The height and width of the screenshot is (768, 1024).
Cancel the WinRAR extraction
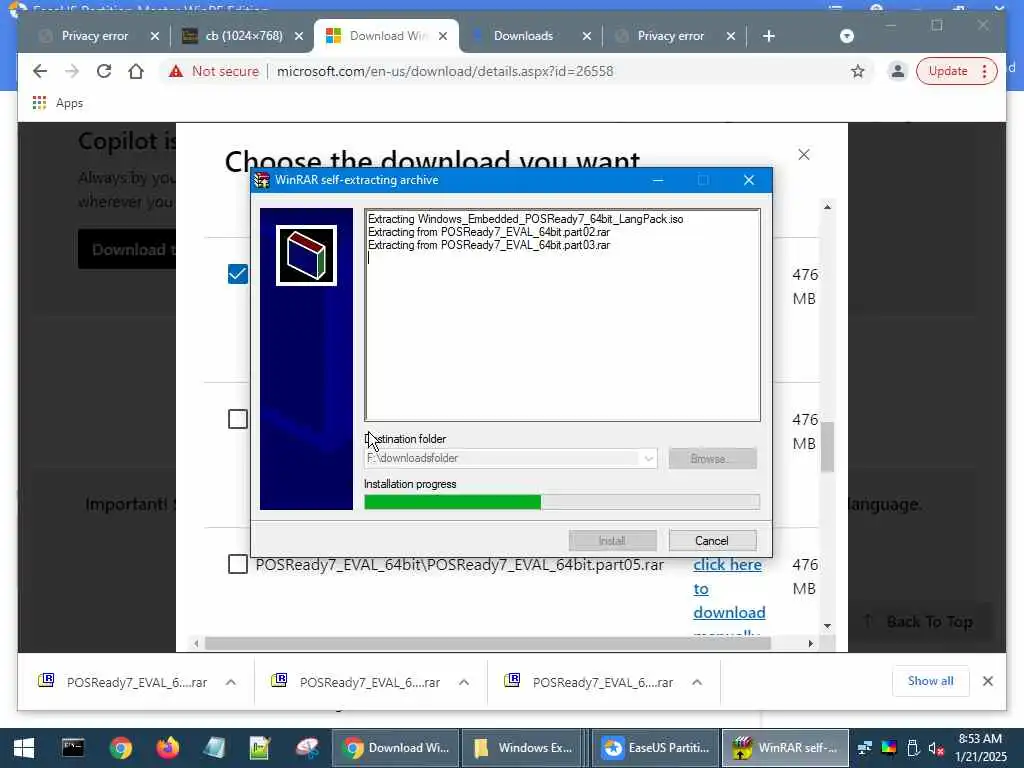pyautogui.click(x=712, y=541)
